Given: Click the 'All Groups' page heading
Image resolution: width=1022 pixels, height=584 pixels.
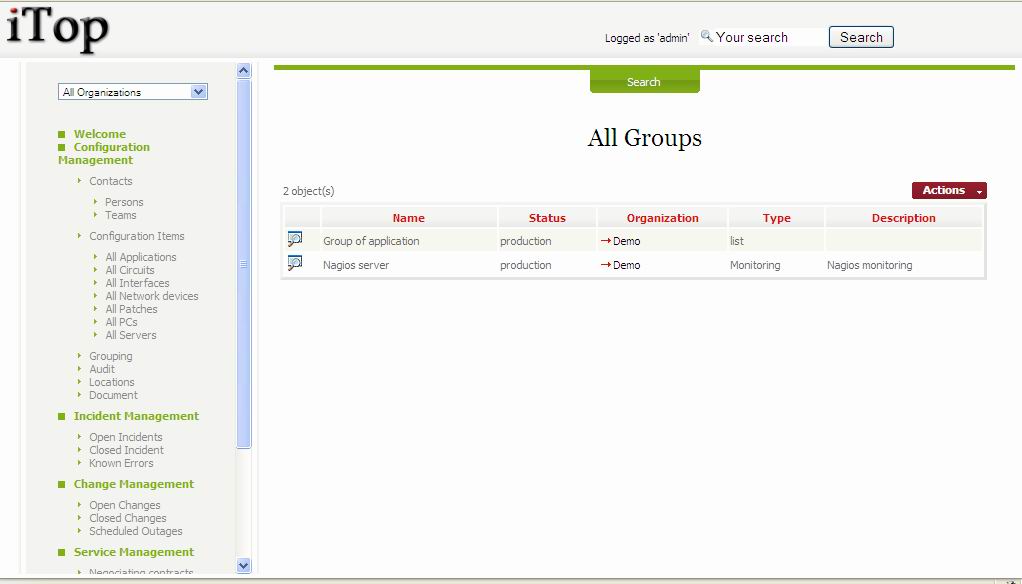Looking at the screenshot, I should [x=645, y=138].
